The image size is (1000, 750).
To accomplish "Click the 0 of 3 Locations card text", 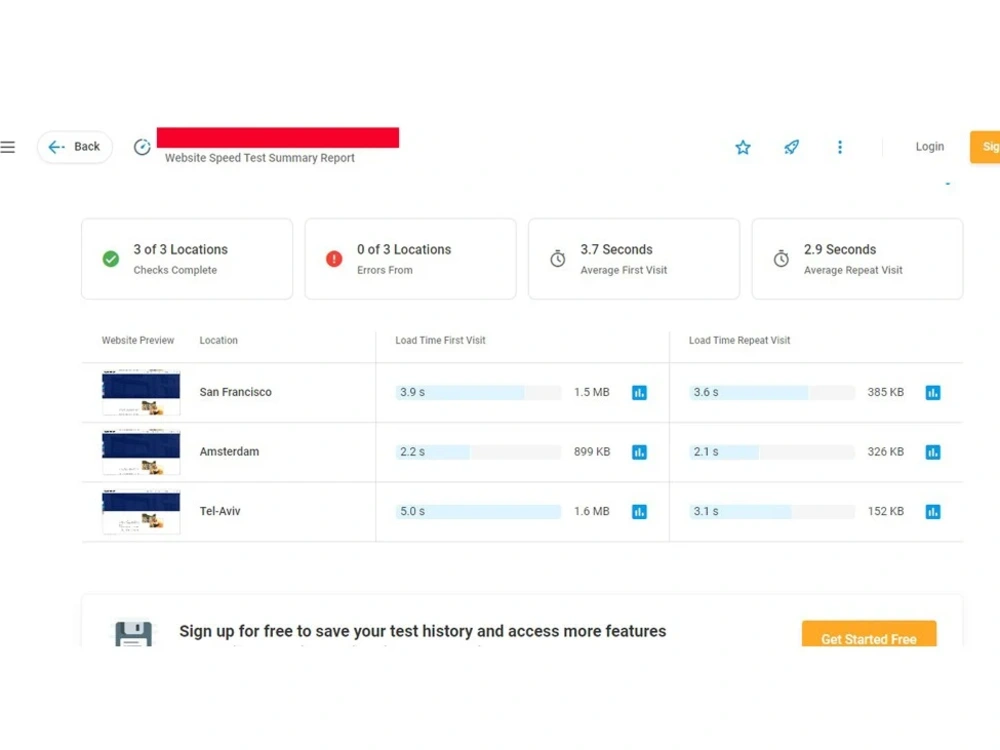I will (x=404, y=249).
